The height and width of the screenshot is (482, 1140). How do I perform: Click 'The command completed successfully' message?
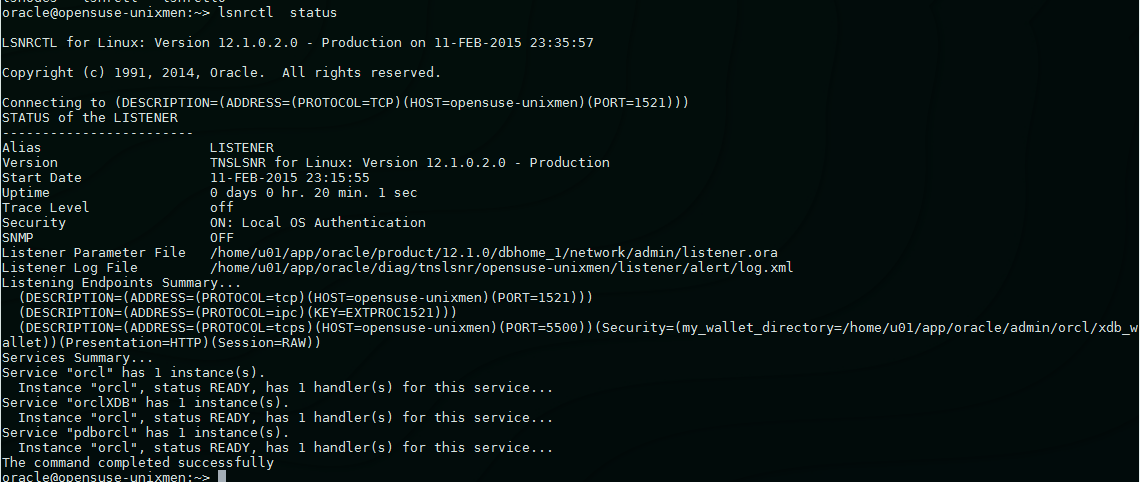[x=138, y=462]
